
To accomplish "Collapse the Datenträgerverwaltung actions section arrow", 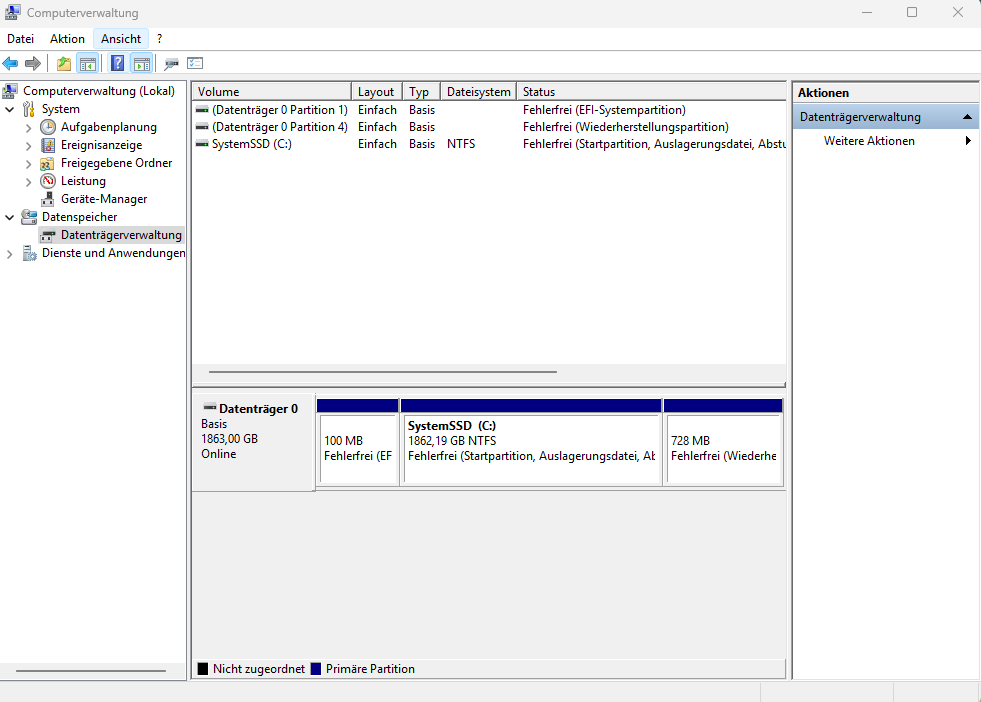I will (x=967, y=117).
